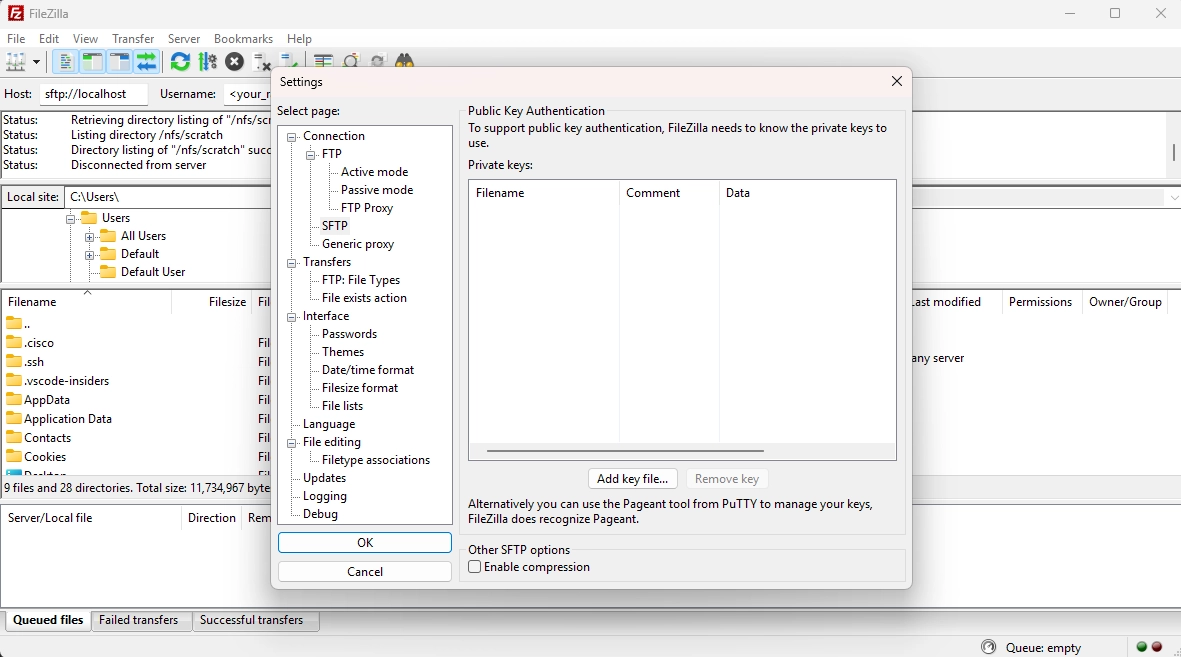
Task: Click the AppData folder icon
Action: pos(14,399)
